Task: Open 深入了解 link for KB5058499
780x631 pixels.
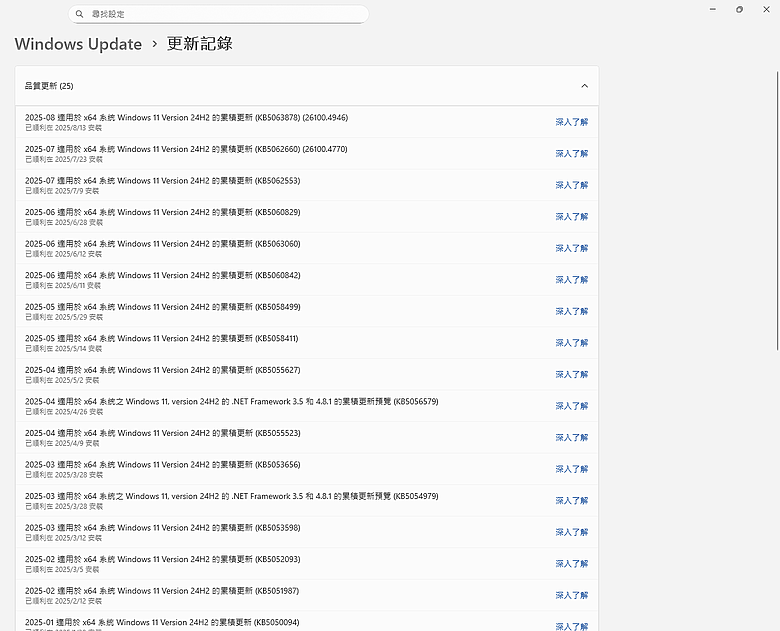Action: click(x=572, y=311)
